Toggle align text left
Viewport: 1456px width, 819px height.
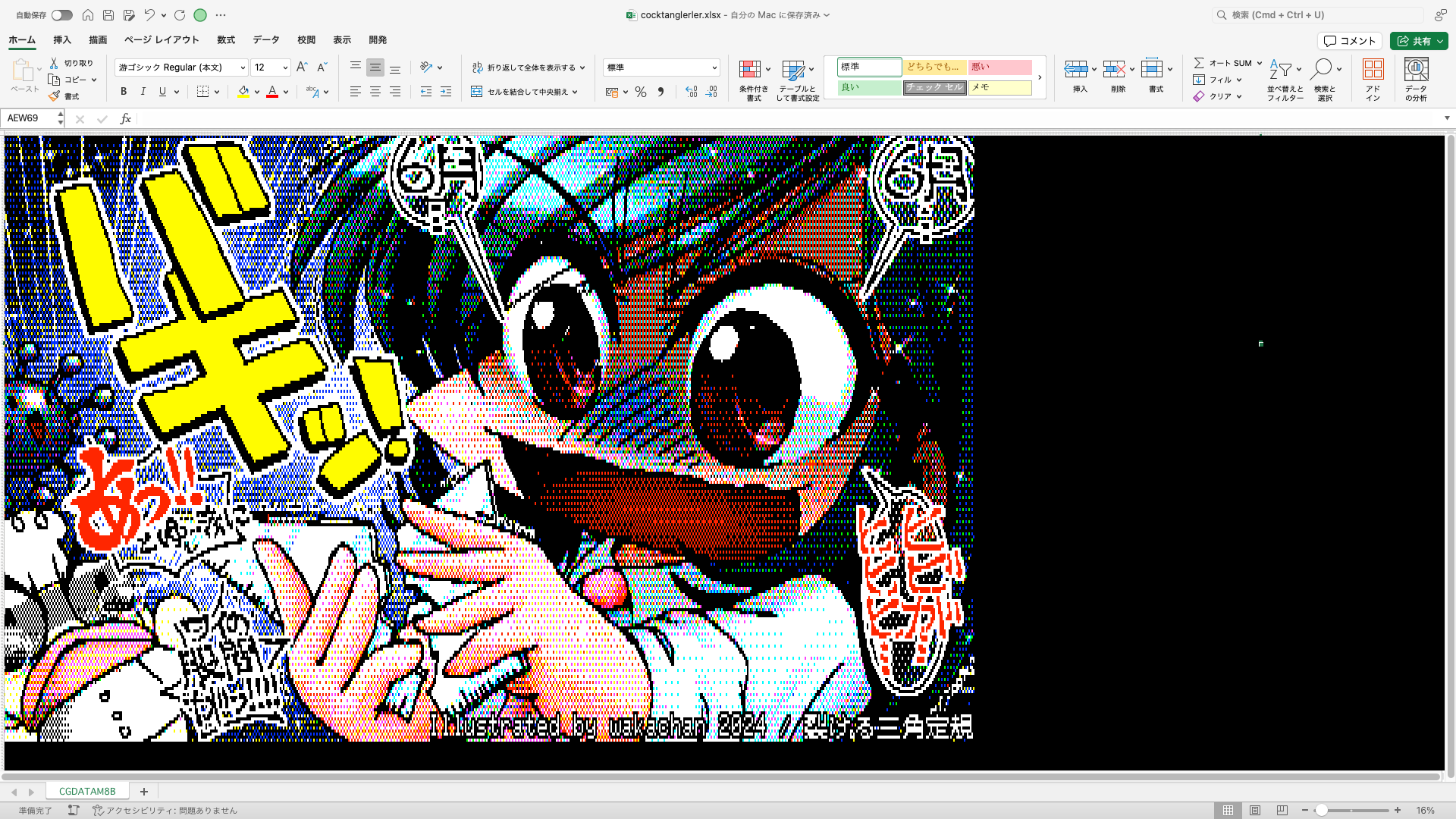click(x=355, y=92)
